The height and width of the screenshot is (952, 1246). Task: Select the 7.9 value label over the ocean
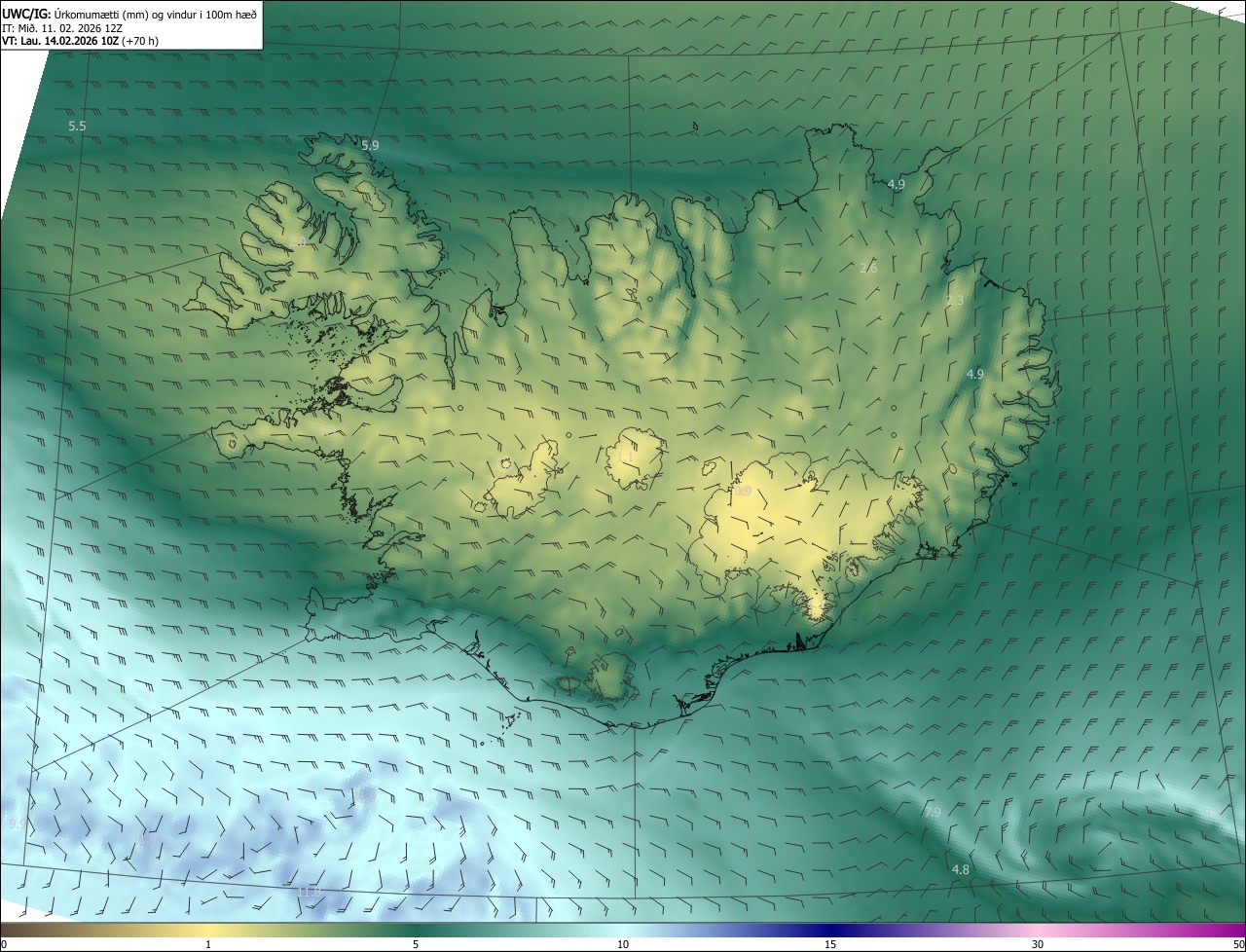(933, 812)
